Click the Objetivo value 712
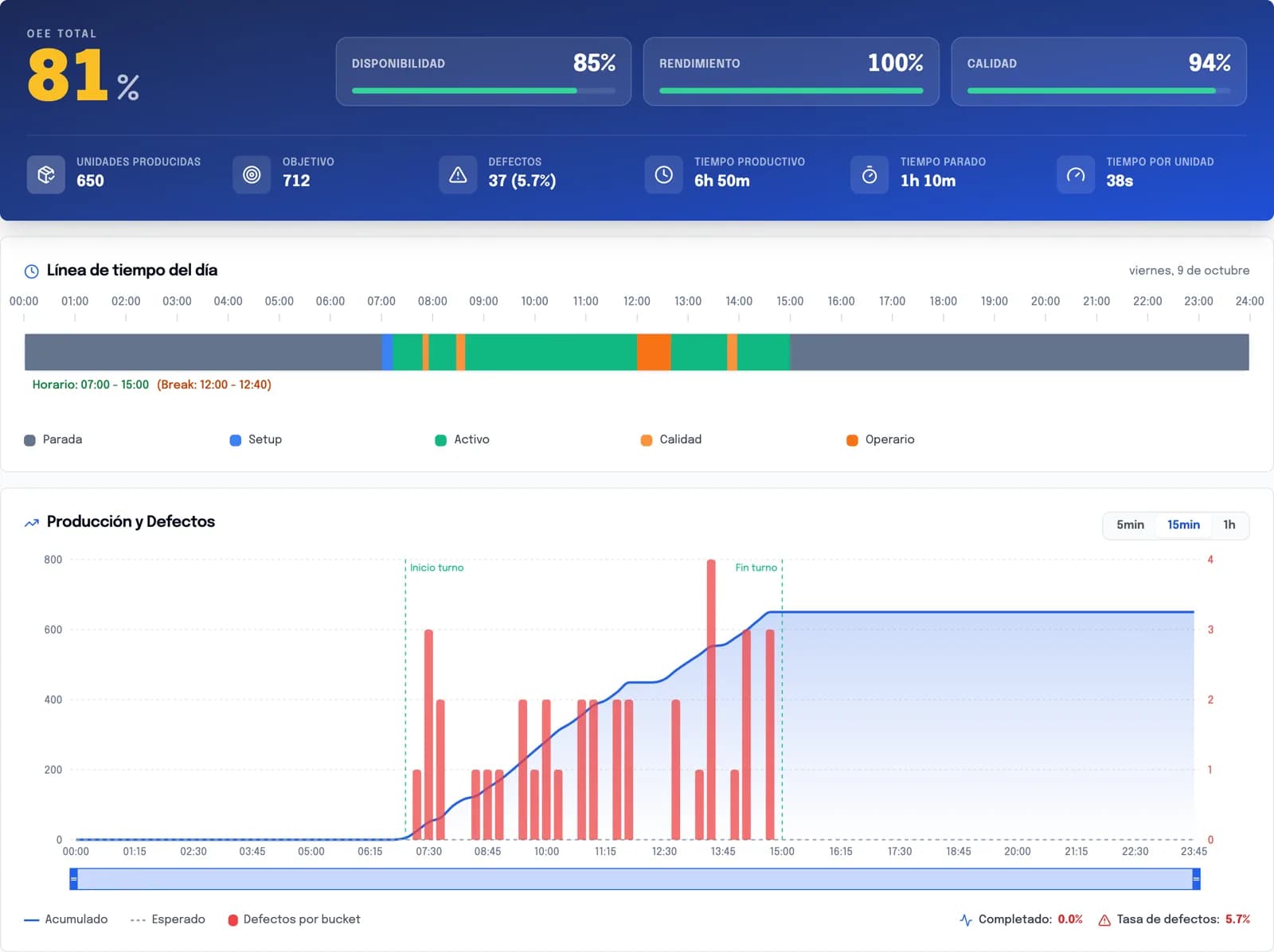1274x952 pixels. tap(296, 181)
